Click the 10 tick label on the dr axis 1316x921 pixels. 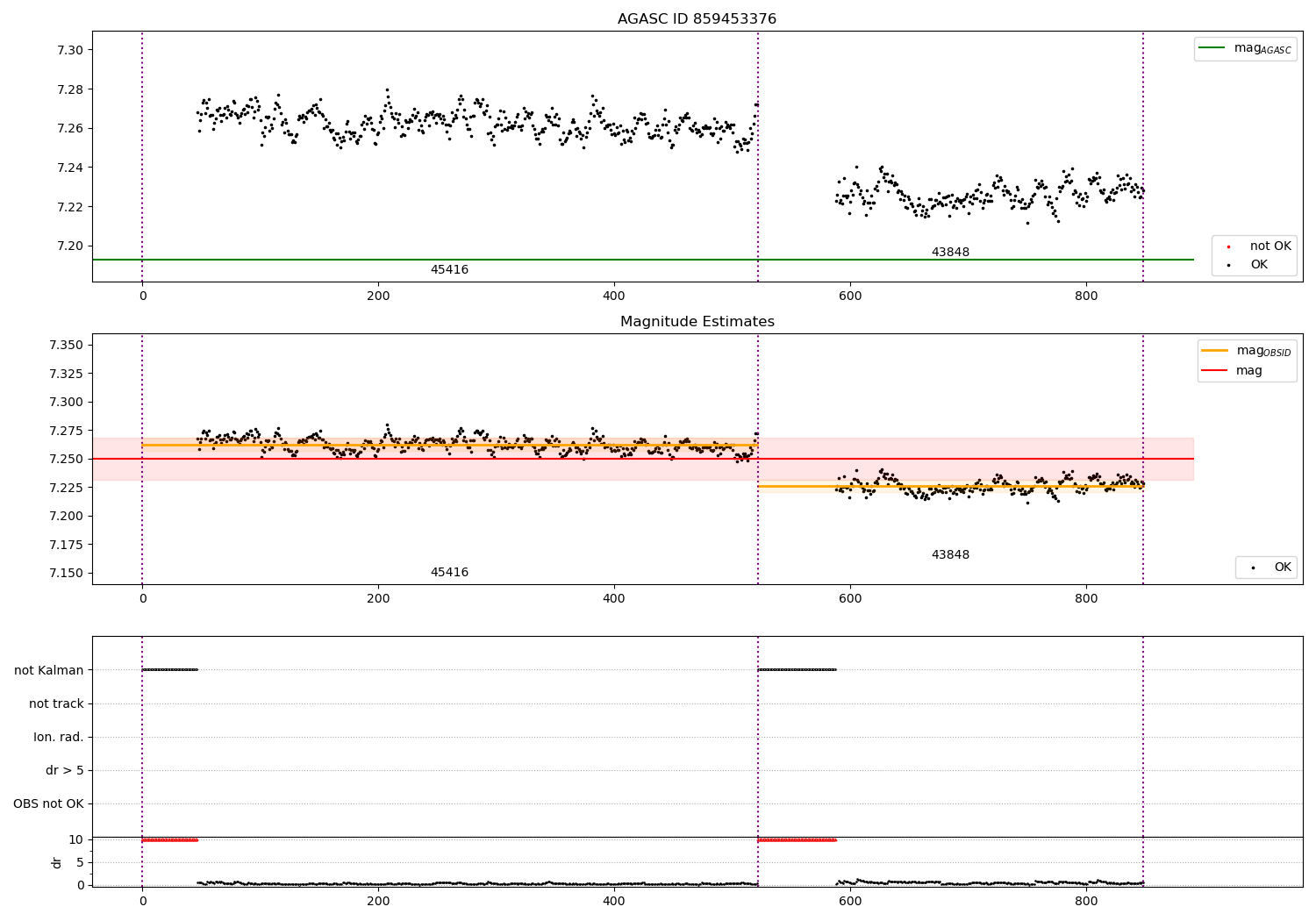click(x=76, y=840)
